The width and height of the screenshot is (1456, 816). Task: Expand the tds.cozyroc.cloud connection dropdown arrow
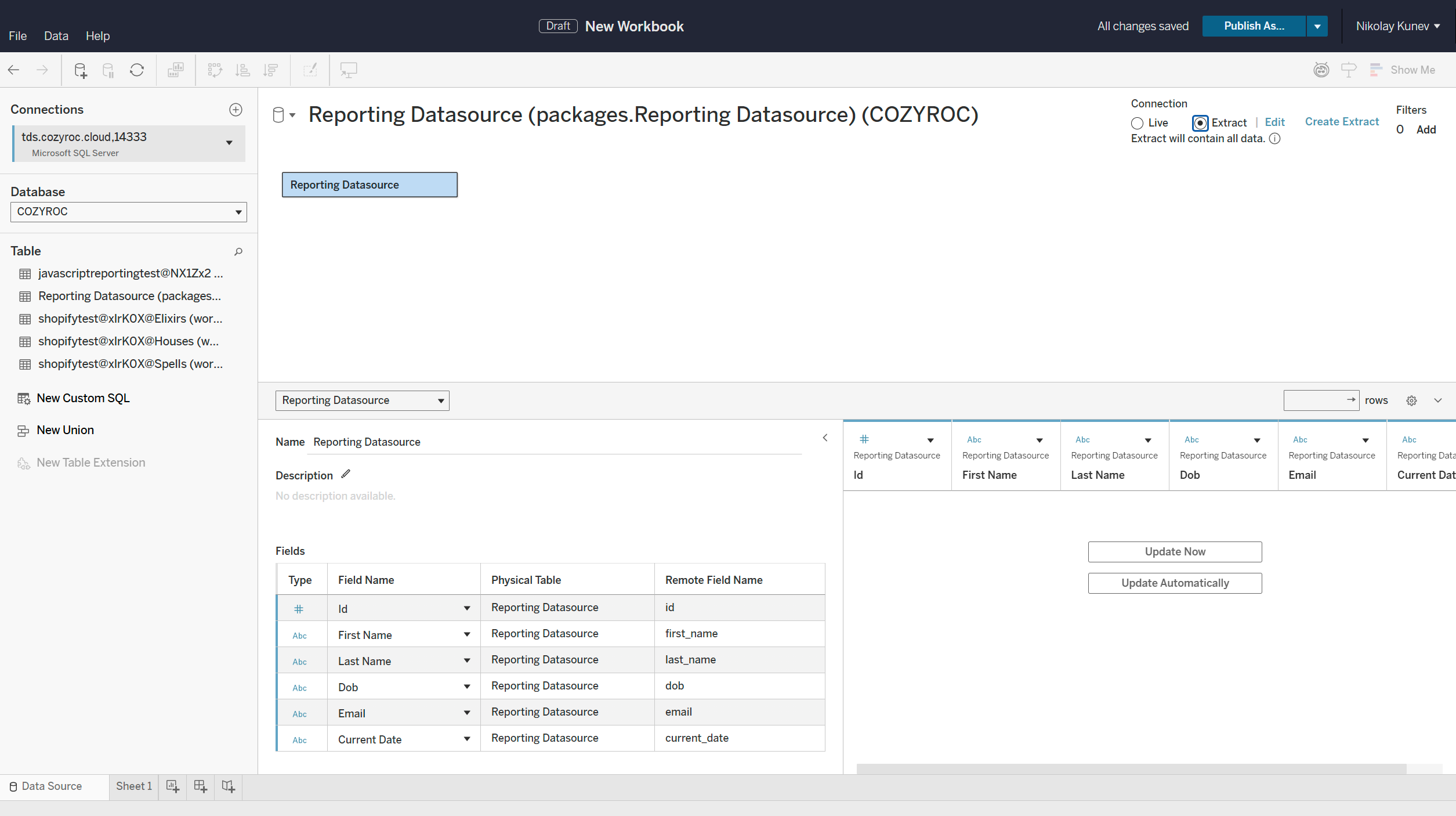click(x=229, y=143)
